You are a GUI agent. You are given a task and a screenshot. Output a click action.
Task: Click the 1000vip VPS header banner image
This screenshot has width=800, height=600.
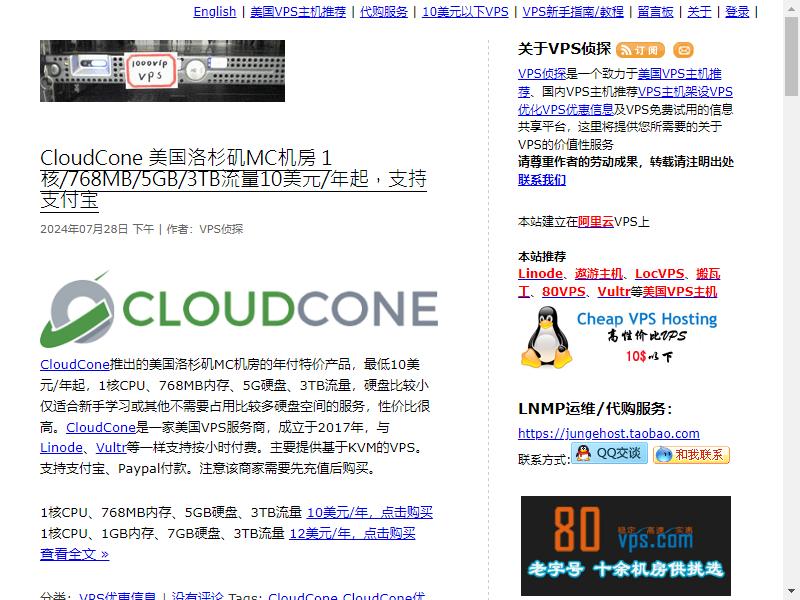[162, 71]
